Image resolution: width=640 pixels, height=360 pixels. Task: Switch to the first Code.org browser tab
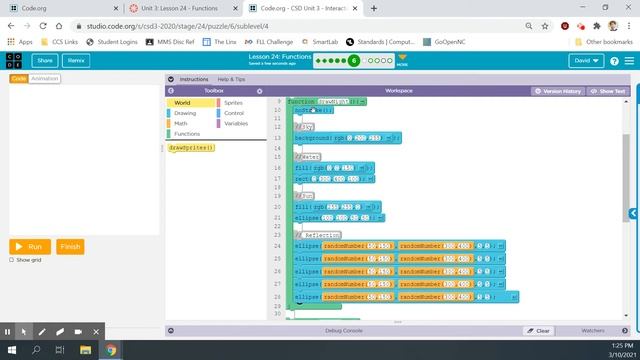pos(63,8)
